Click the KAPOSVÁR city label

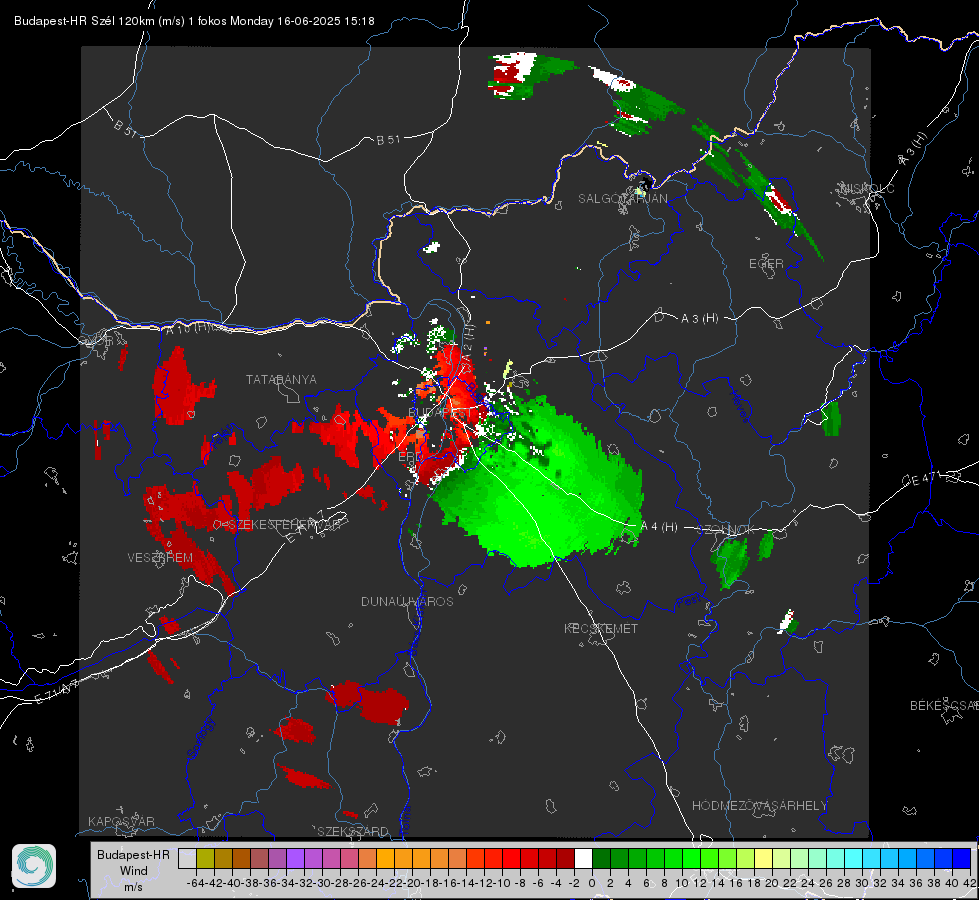coord(121,821)
